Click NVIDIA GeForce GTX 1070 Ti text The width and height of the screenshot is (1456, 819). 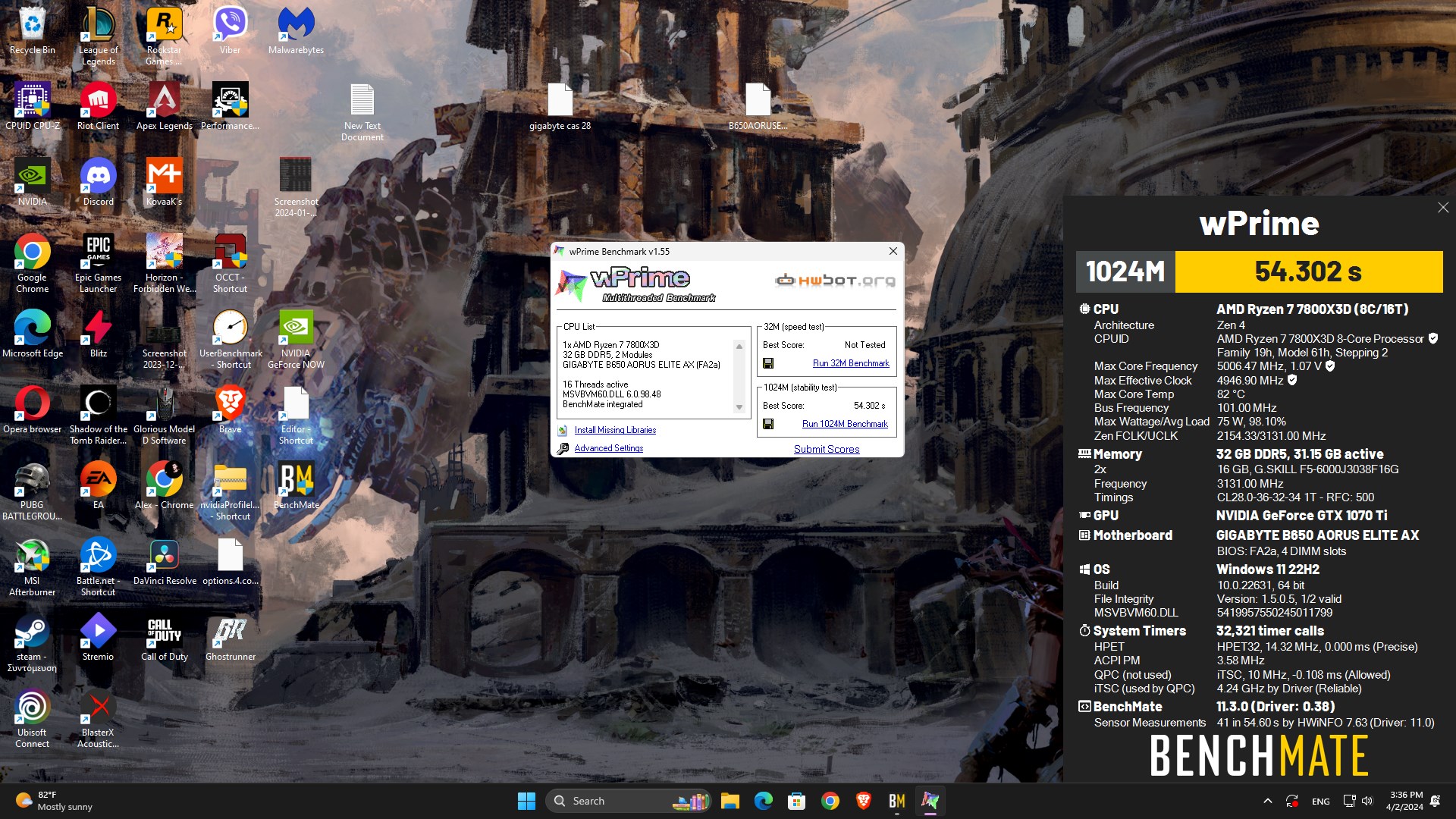coord(1301,516)
